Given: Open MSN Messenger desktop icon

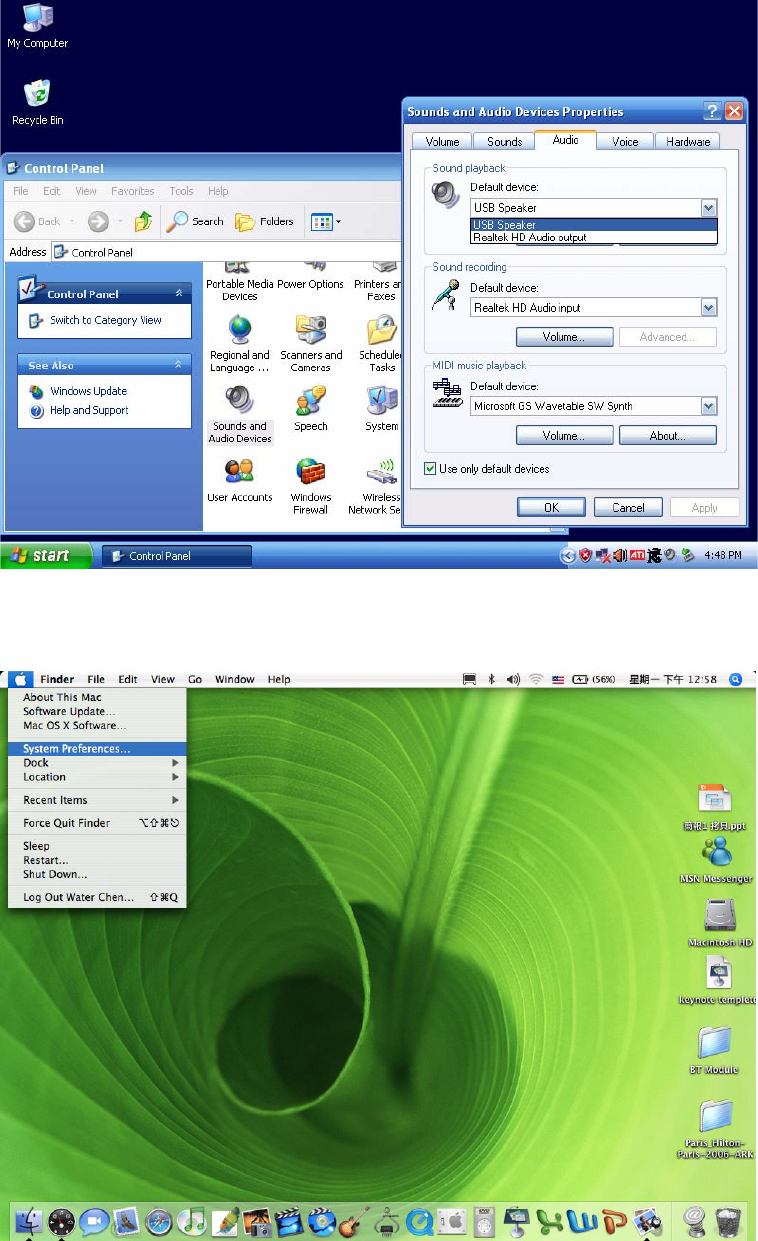Looking at the screenshot, I should (x=717, y=860).
